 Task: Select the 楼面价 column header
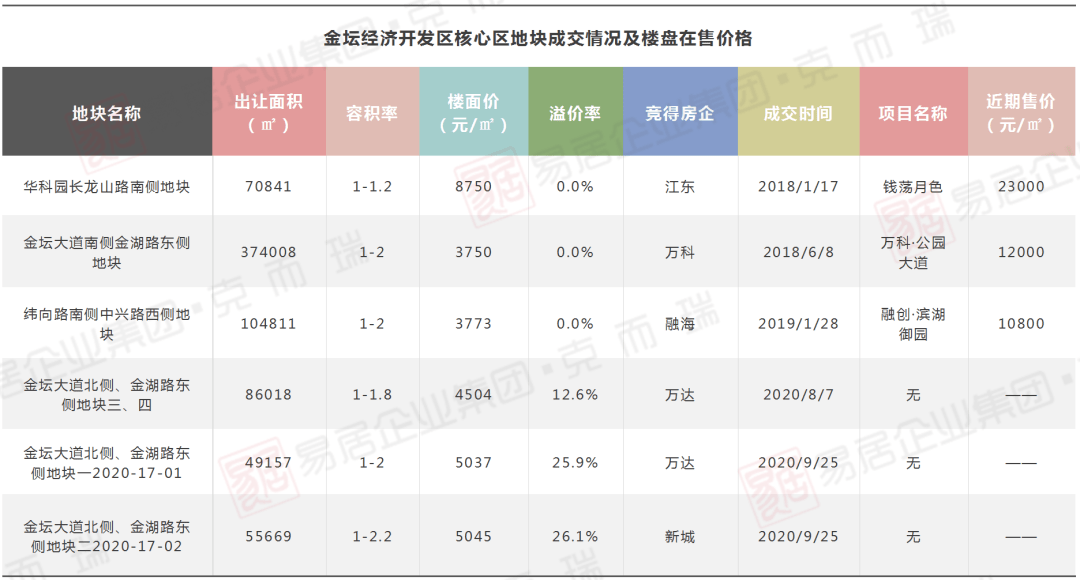pos(474,112)
